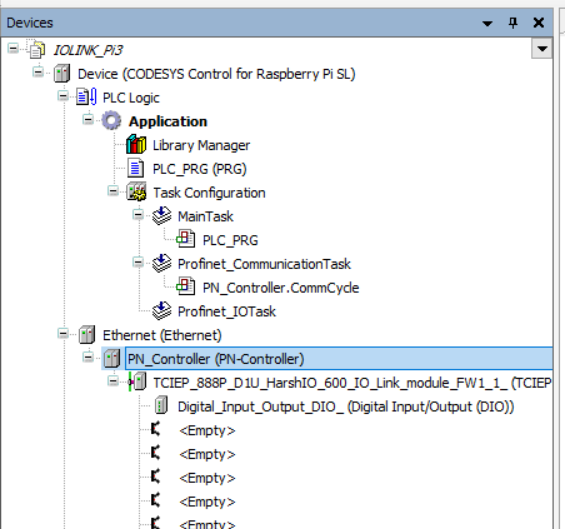Open the Devices panel header dropdown arrow
Image resolution: width=565 pixels, height=529 pixels.
[x=487, y=24]
